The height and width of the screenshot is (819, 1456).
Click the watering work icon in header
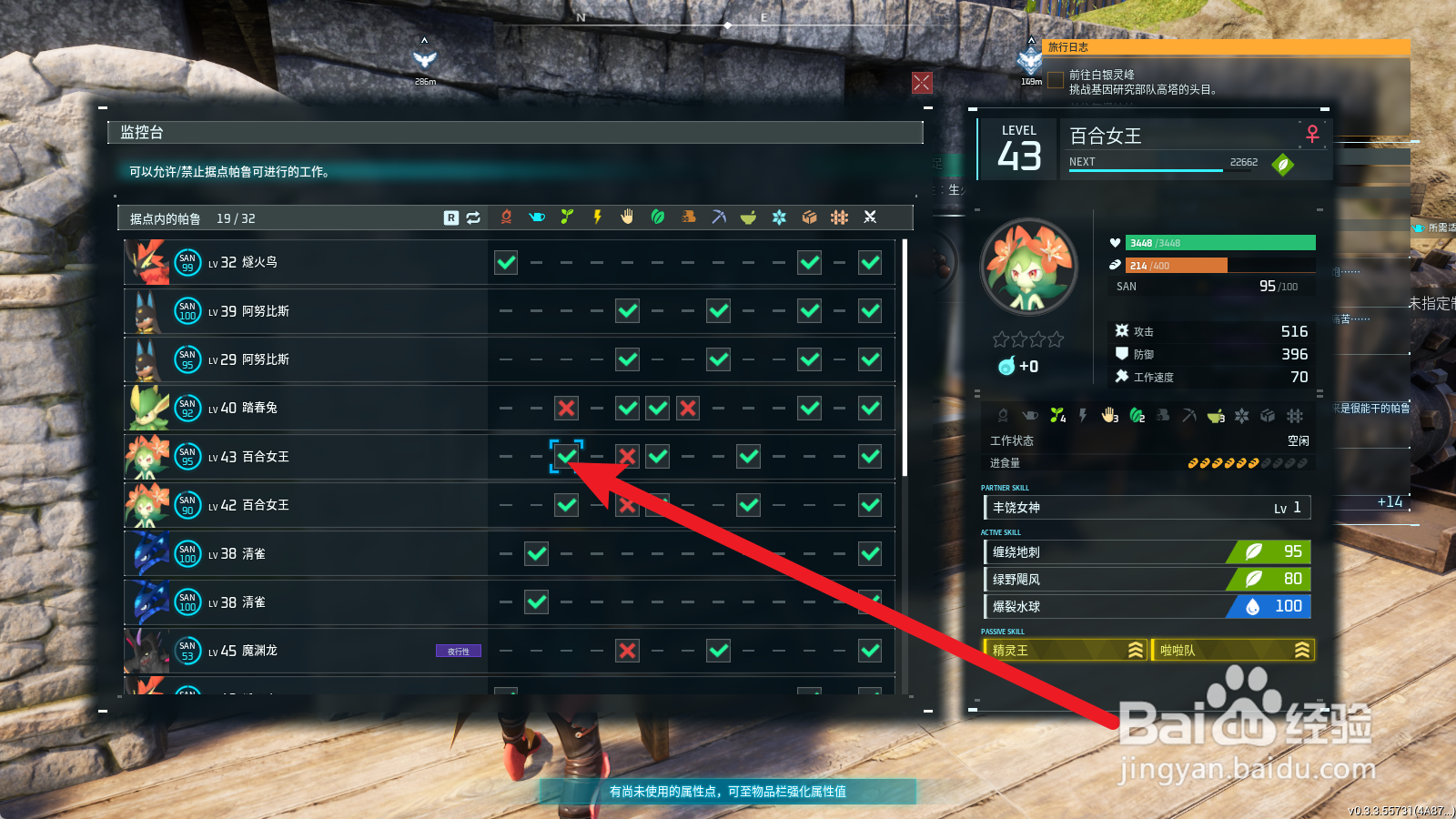click(537, 217)
